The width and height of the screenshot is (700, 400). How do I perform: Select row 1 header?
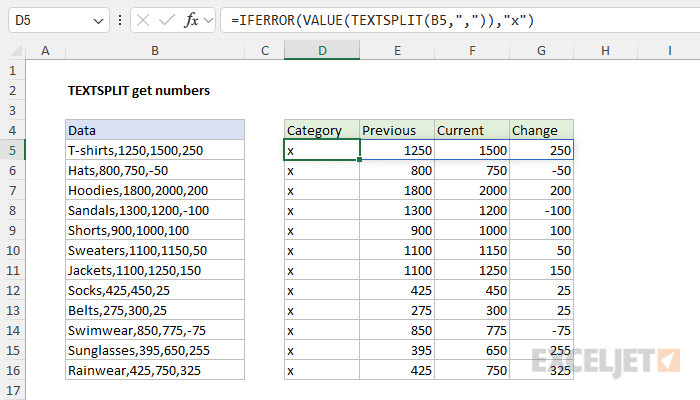[x=12, y=71]
